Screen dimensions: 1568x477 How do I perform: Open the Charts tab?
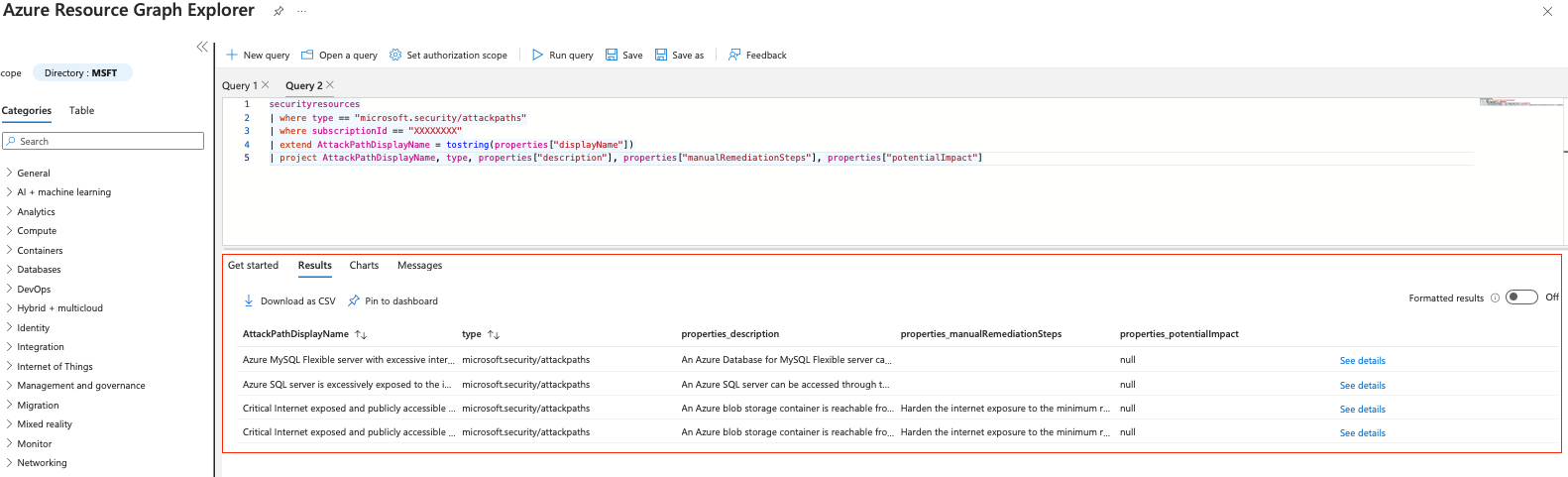[364, 265]
